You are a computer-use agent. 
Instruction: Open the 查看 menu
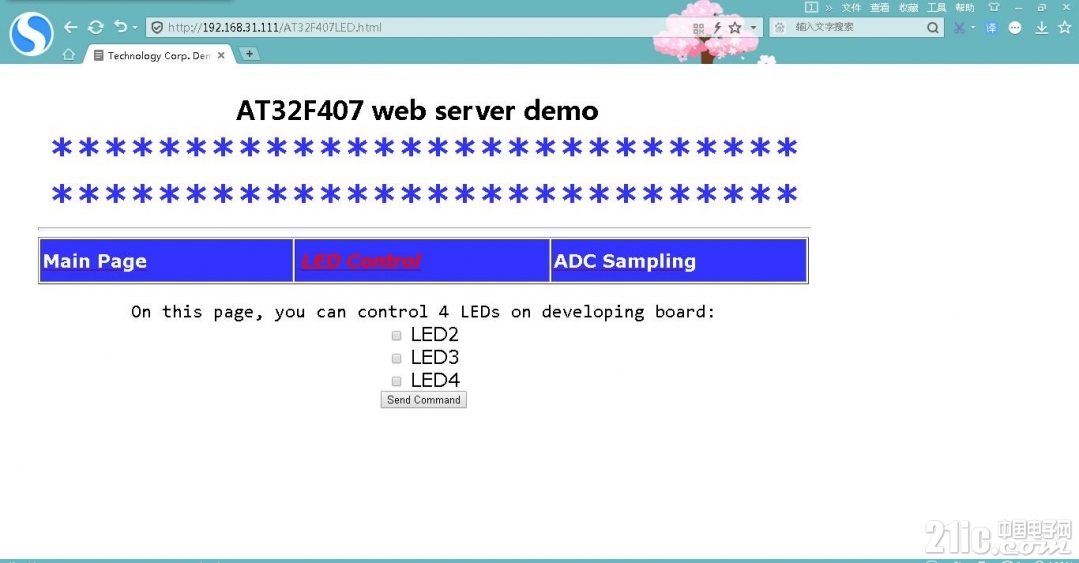pyautogui.click(x=879, y=8)
